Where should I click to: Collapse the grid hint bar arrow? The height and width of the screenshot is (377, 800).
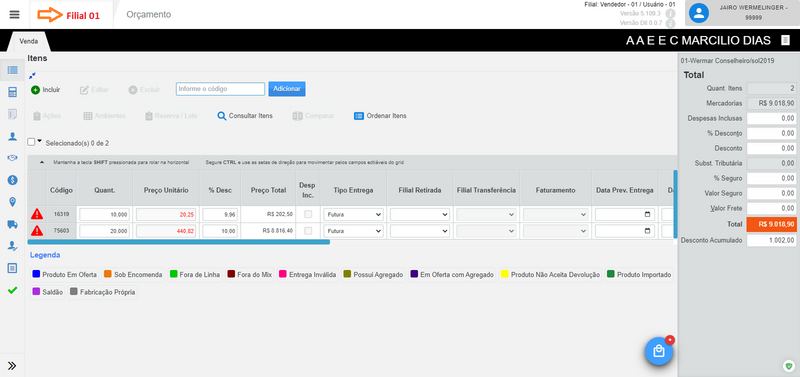[42, 163]
